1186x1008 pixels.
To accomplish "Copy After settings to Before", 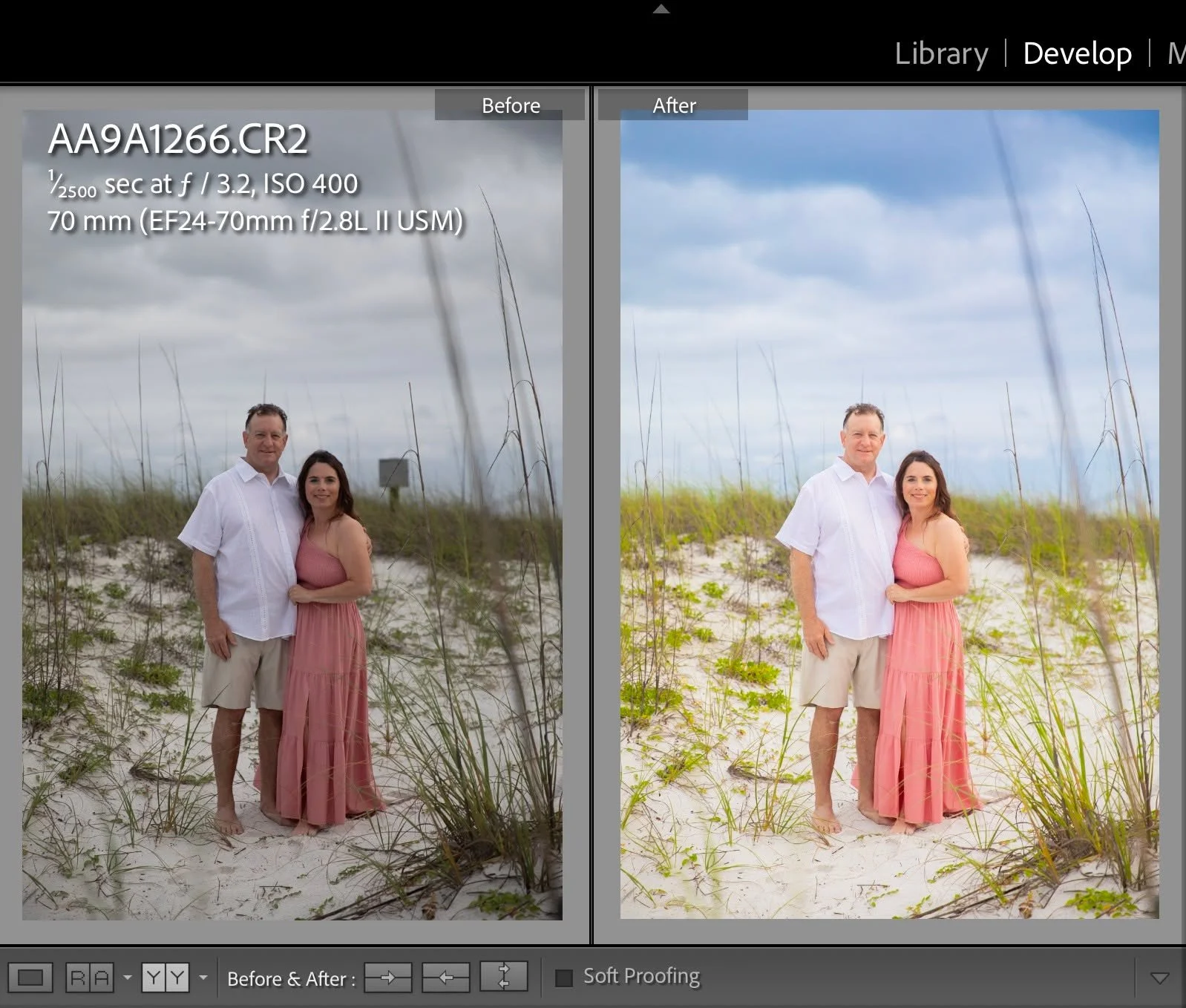I will pyautogui.click(x=445, y=978).
